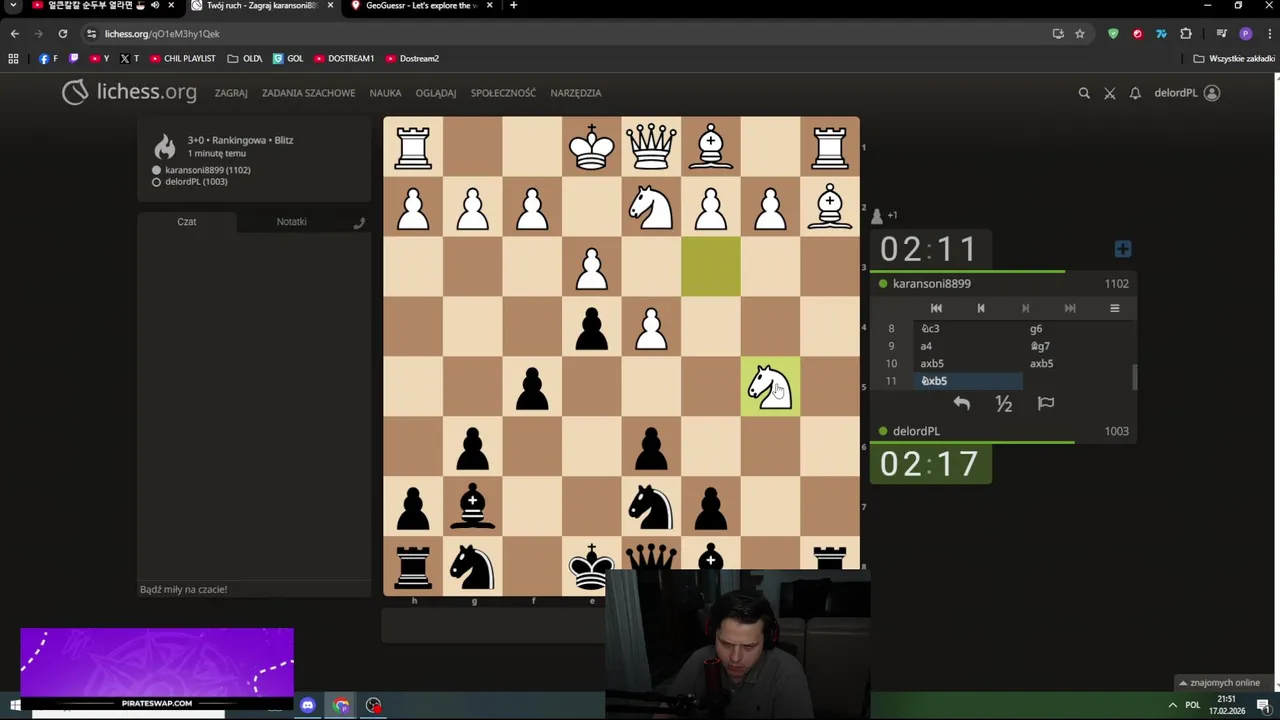Open challenges crossed swords icon
Screen dimensions: 1280x720
click(x=1110, y=93)
